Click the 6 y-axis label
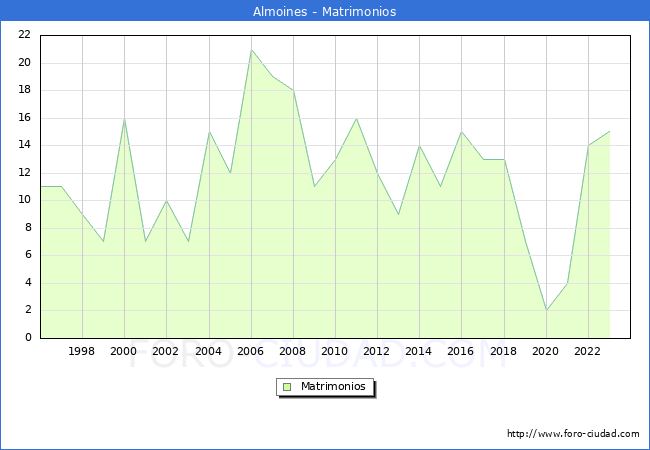650x450 pixels. 28,255
